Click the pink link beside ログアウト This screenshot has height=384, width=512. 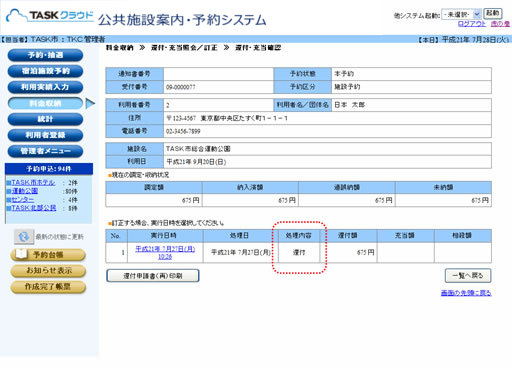click(x=500, y=24)
